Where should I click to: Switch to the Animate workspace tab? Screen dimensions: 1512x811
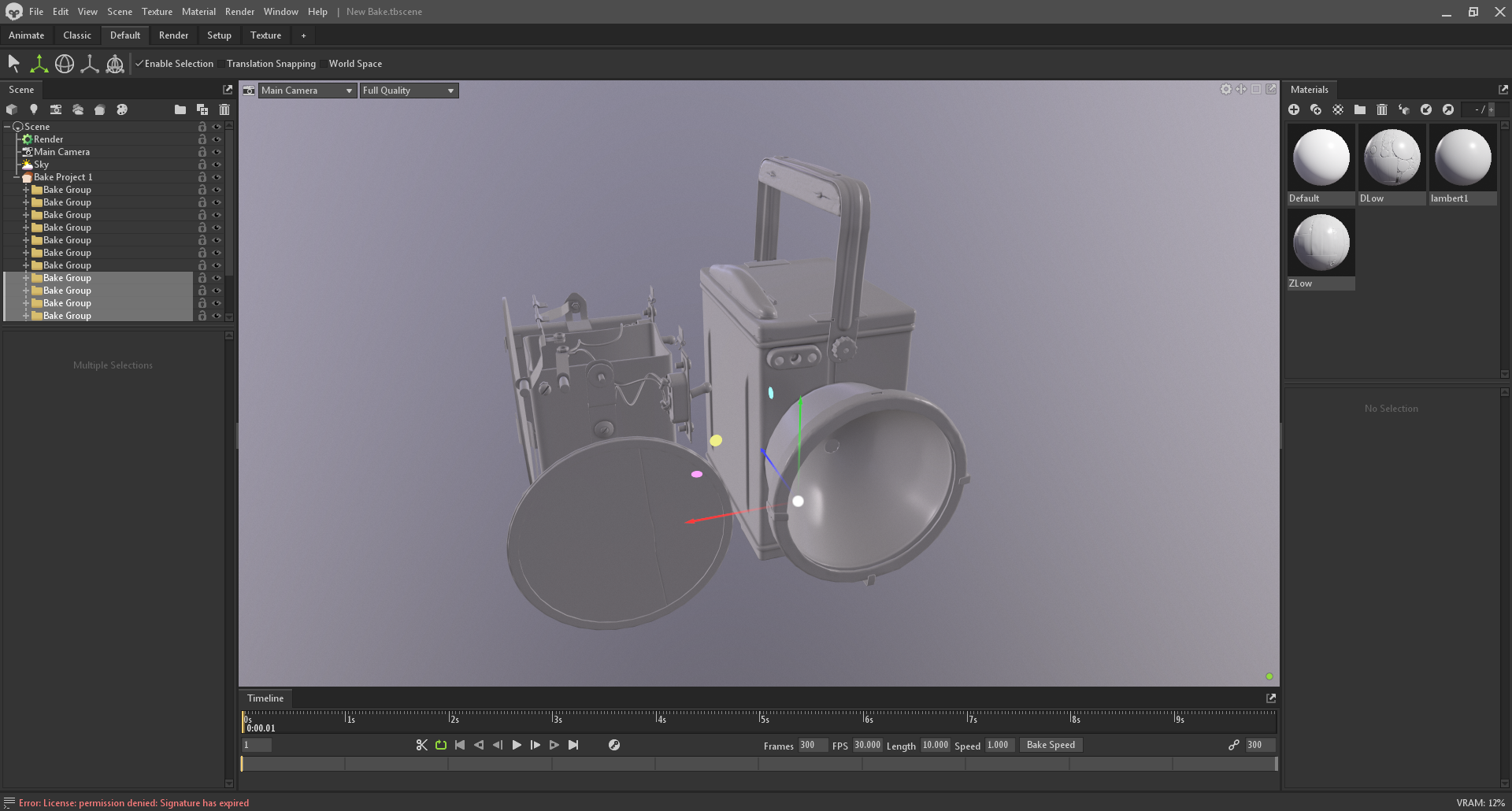[x=27, y=35]
